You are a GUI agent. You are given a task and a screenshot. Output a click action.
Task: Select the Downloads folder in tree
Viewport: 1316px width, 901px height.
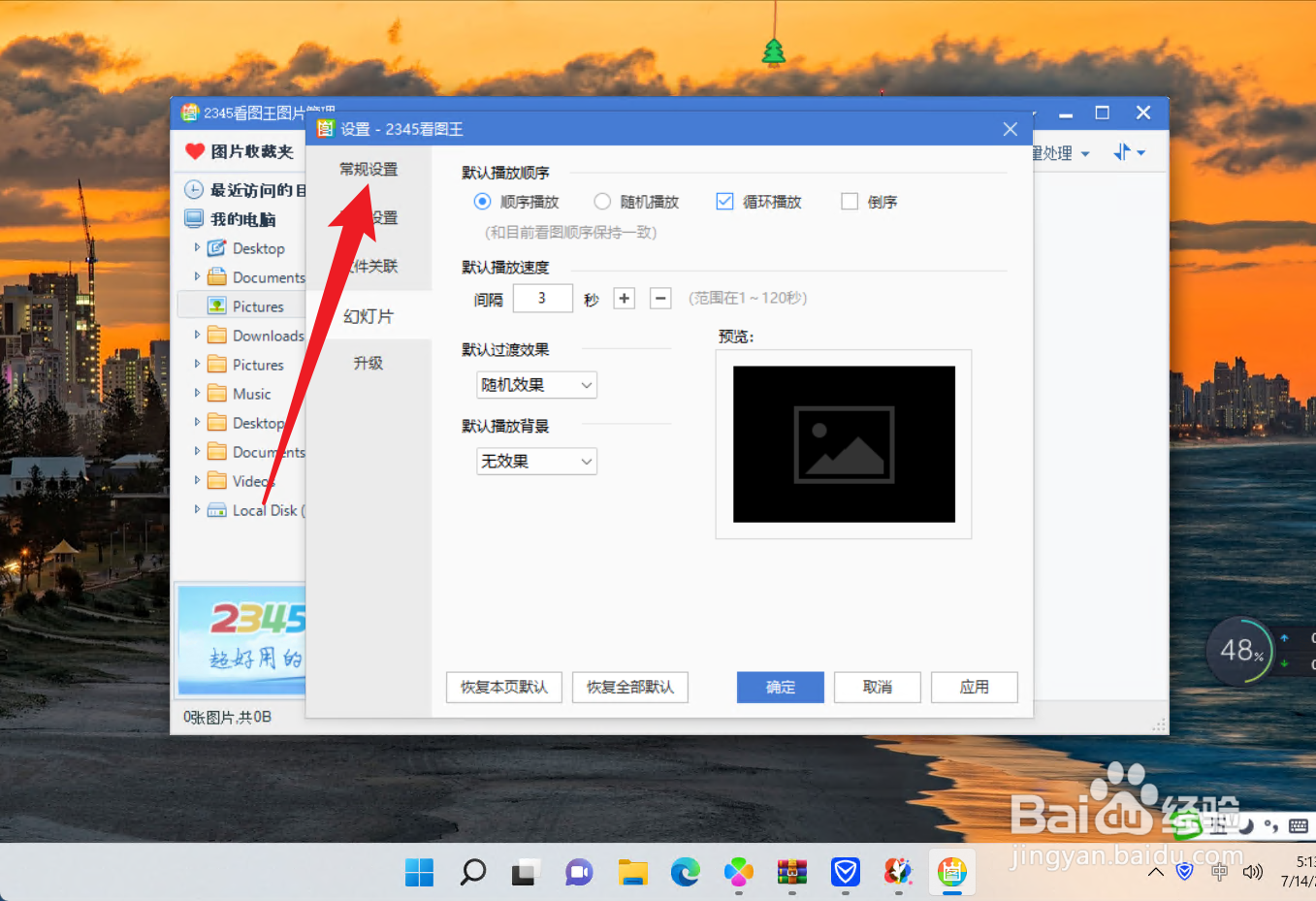[268, 336]
